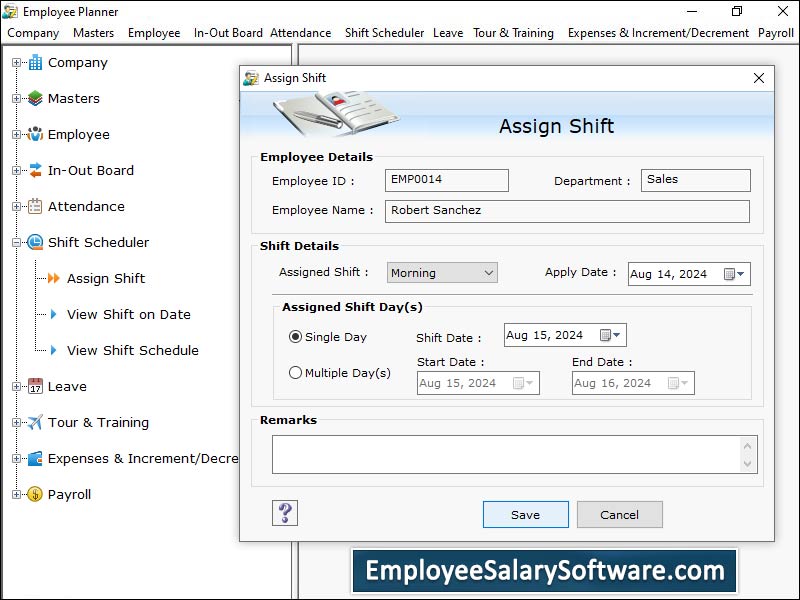Image resolution: width=800 pixels, height=600 pixels.
Task: Click the Employee Name field Robert Sanchez
Action: [567, 211]
